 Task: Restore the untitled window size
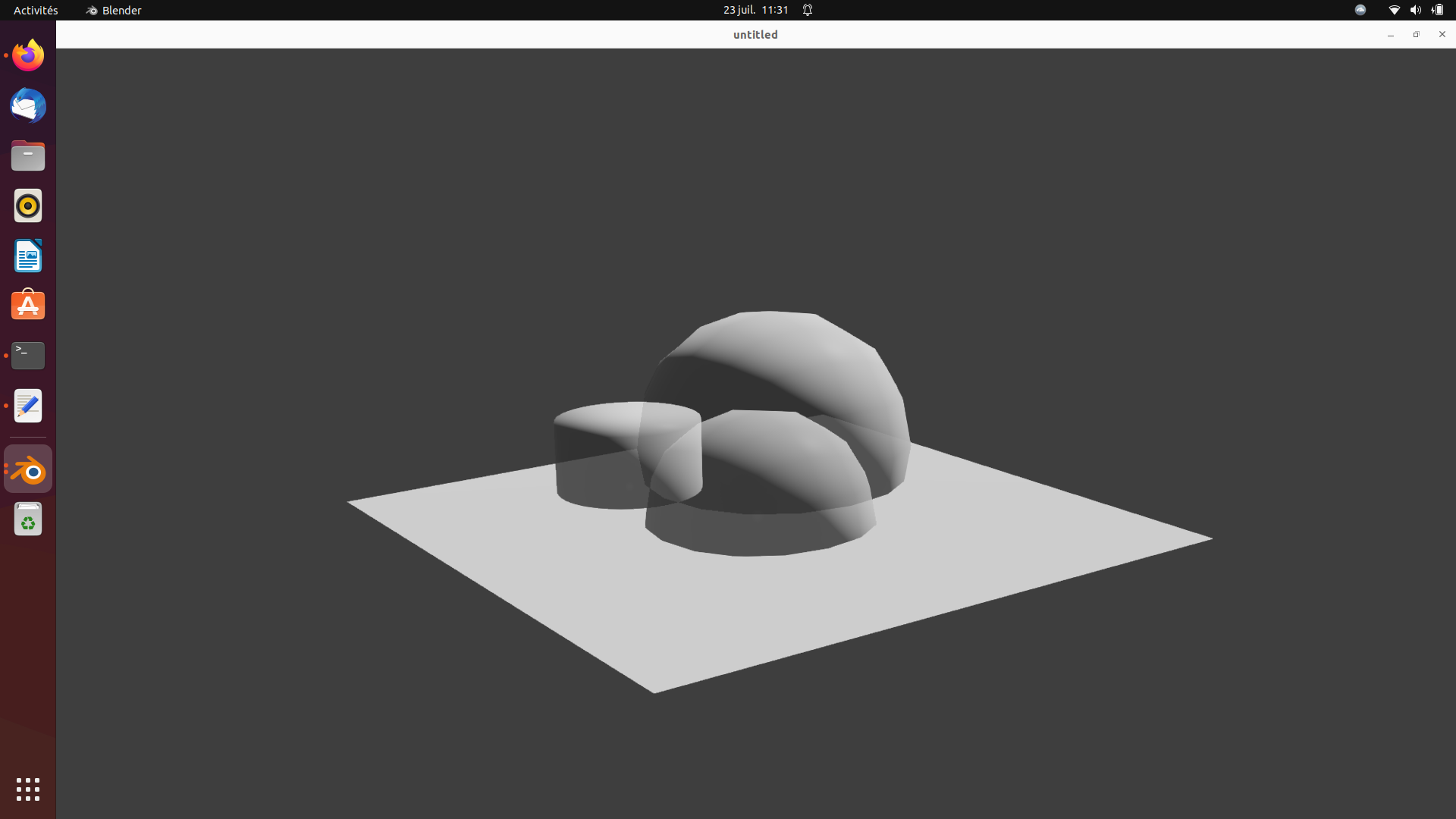click(1416, 35)
